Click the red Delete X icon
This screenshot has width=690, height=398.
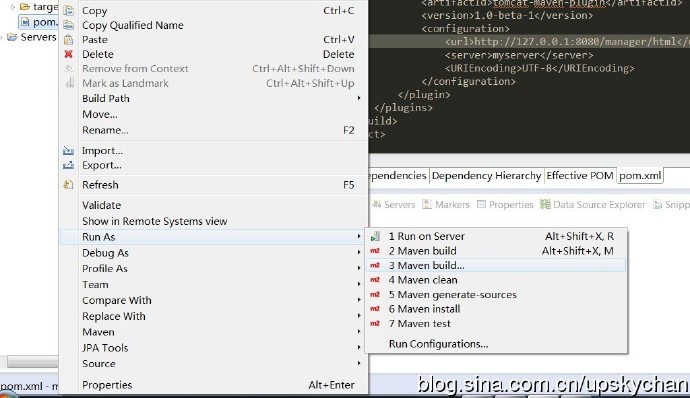click(68, 54)
